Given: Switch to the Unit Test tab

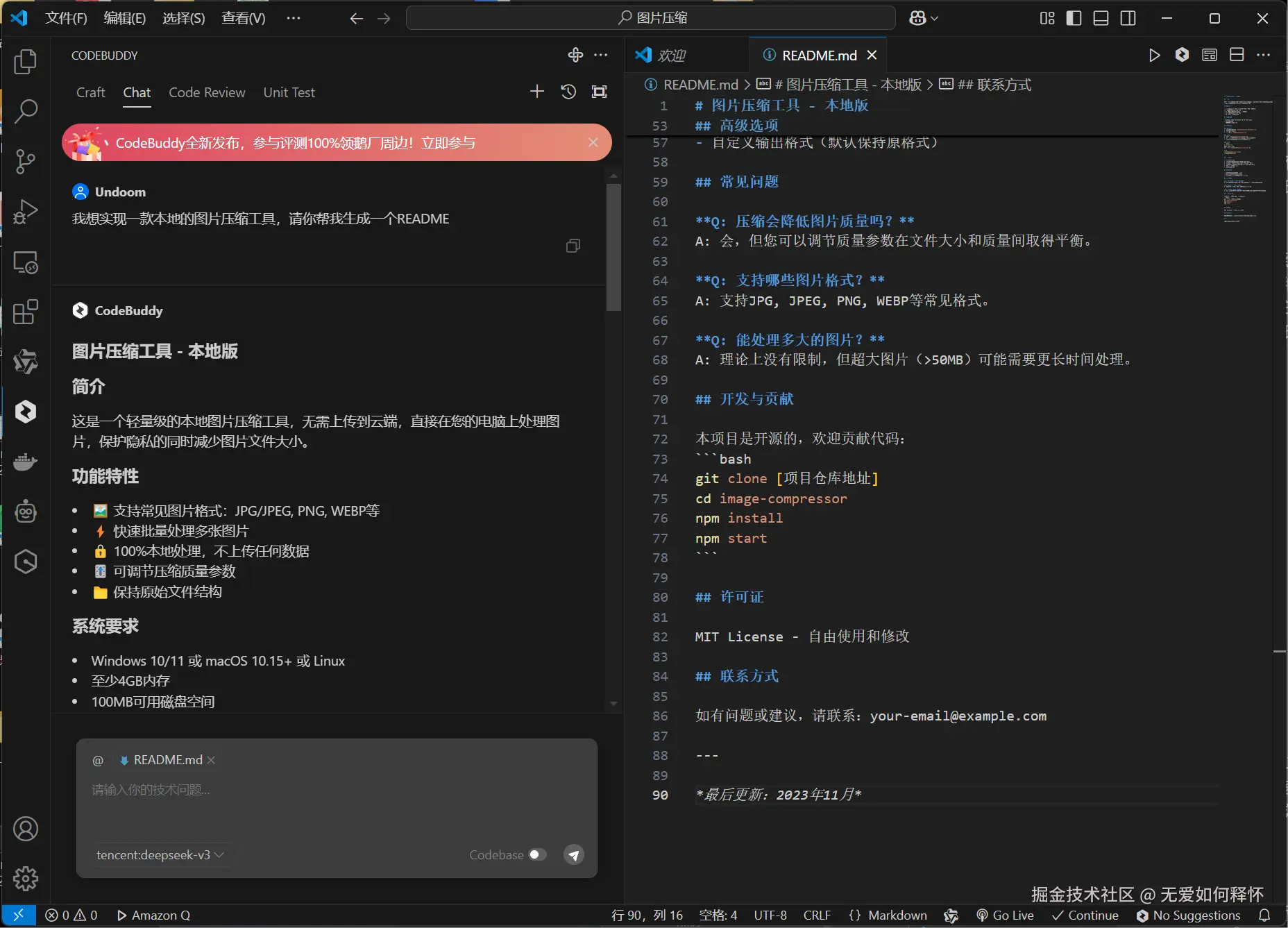Looking at the screenshot, I should pos(289,92).
